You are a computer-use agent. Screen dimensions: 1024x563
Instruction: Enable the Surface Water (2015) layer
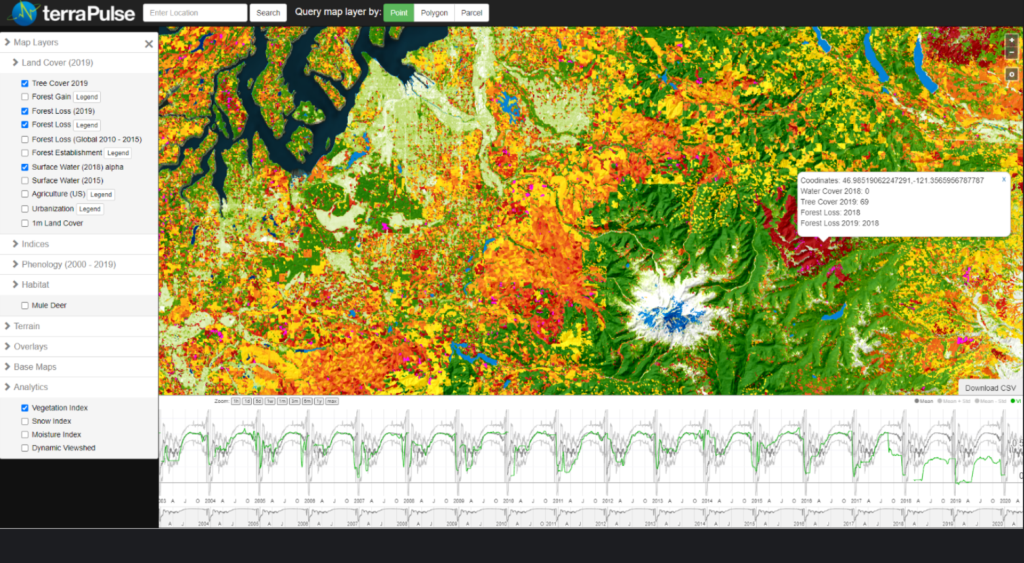pos(25,180)
